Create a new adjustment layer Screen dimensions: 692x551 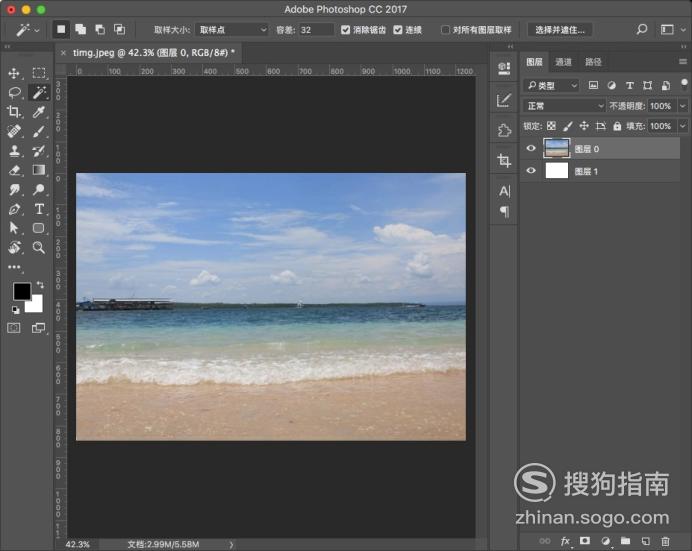point(606,541)
